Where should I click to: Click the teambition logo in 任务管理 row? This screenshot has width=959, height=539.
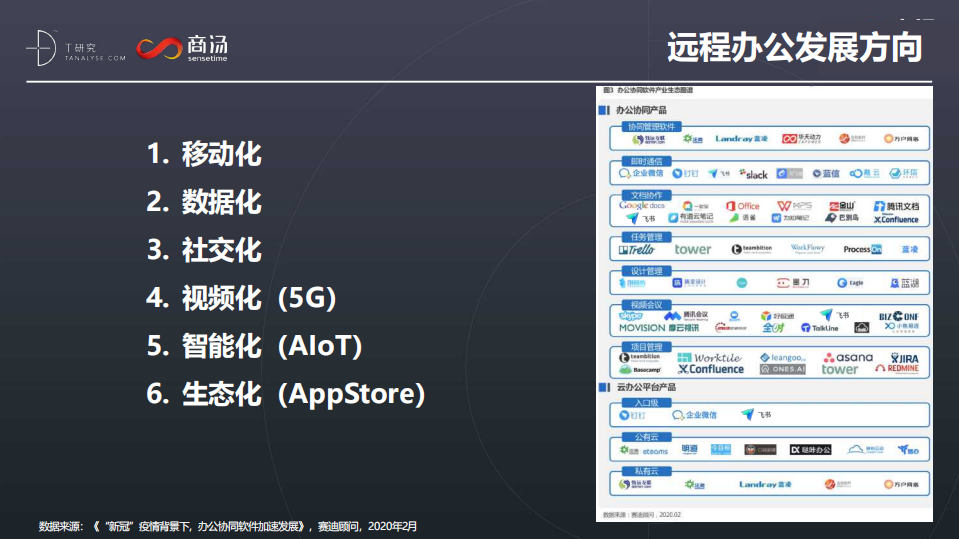pos(752,249)
